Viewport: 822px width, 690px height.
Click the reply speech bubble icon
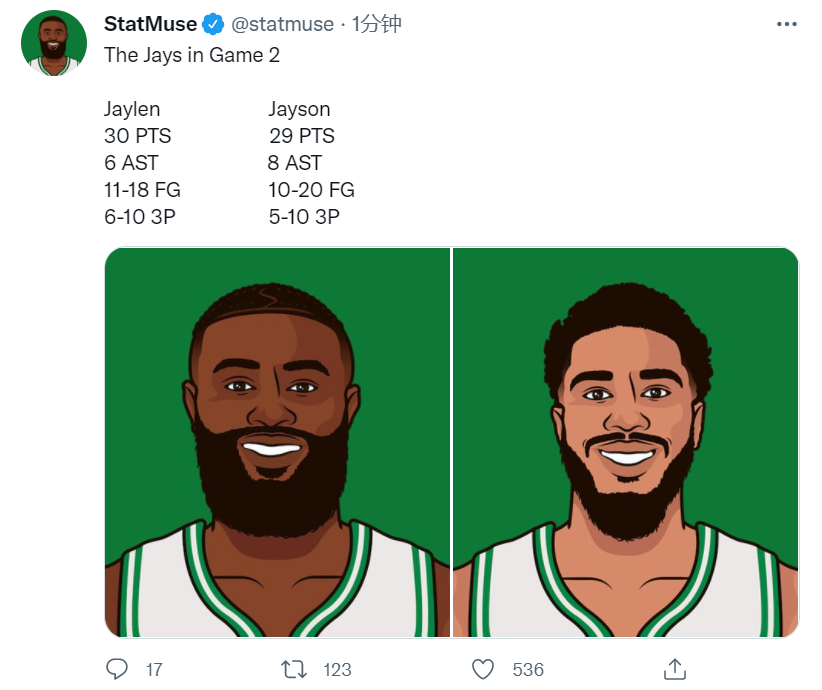click(x=116, y=669)
